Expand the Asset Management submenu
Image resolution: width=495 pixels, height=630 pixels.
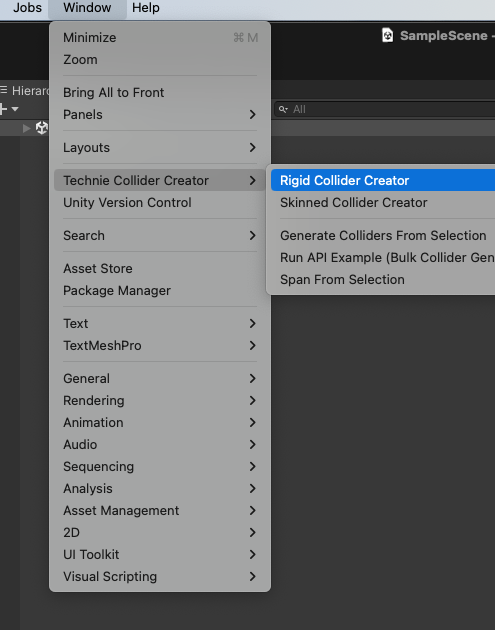click(160, 511)
